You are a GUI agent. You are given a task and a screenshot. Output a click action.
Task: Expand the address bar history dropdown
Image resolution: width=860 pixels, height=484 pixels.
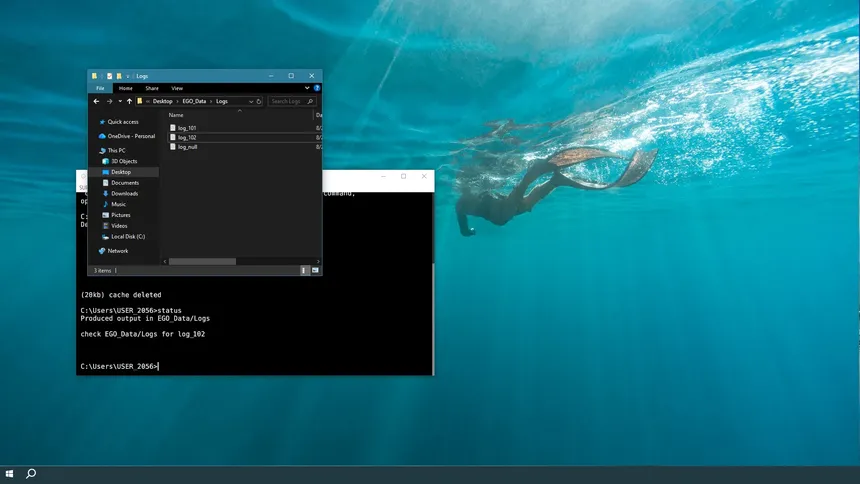coord(251,102)
